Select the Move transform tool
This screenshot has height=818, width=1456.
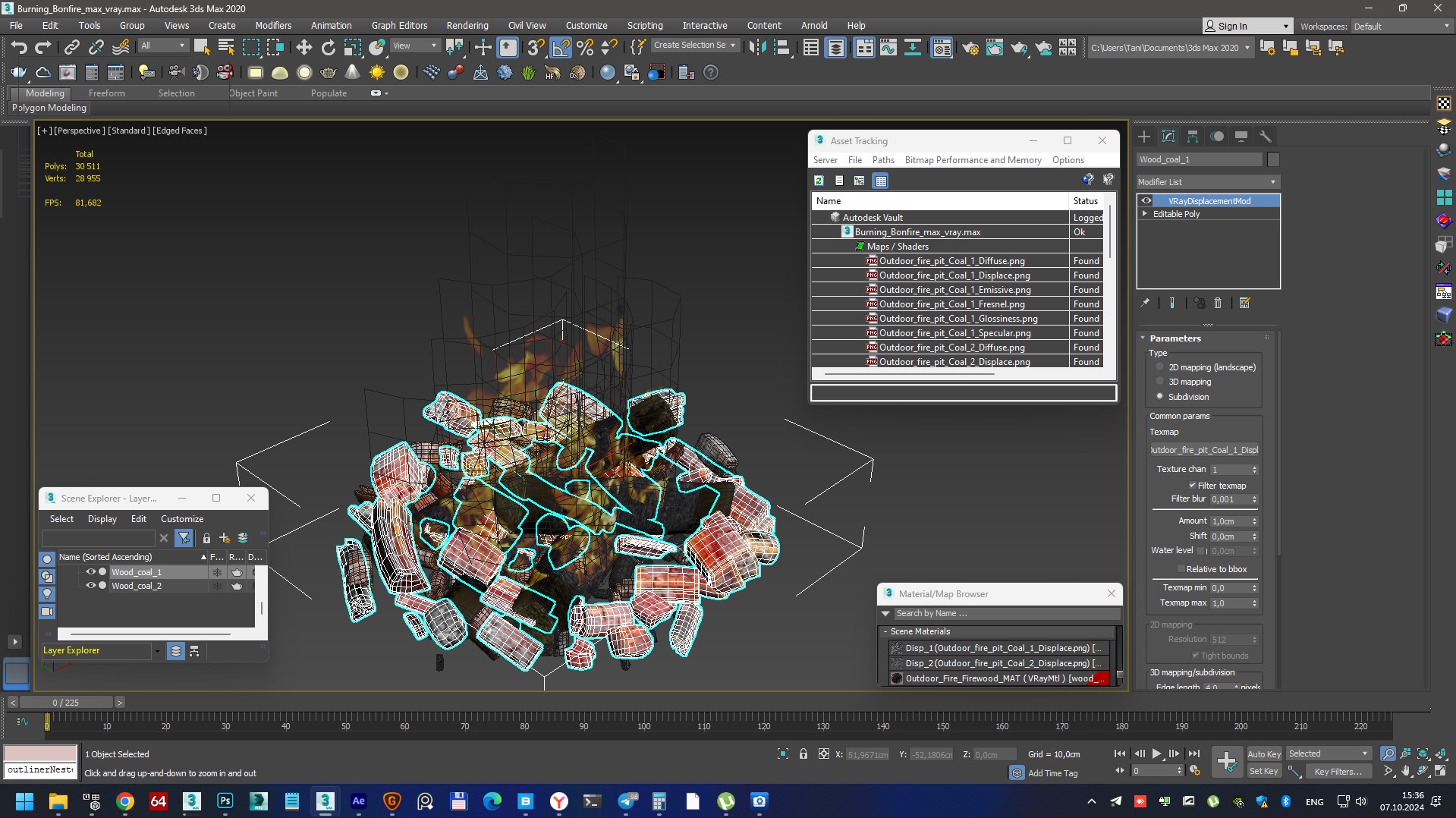(x=303, y=48)
